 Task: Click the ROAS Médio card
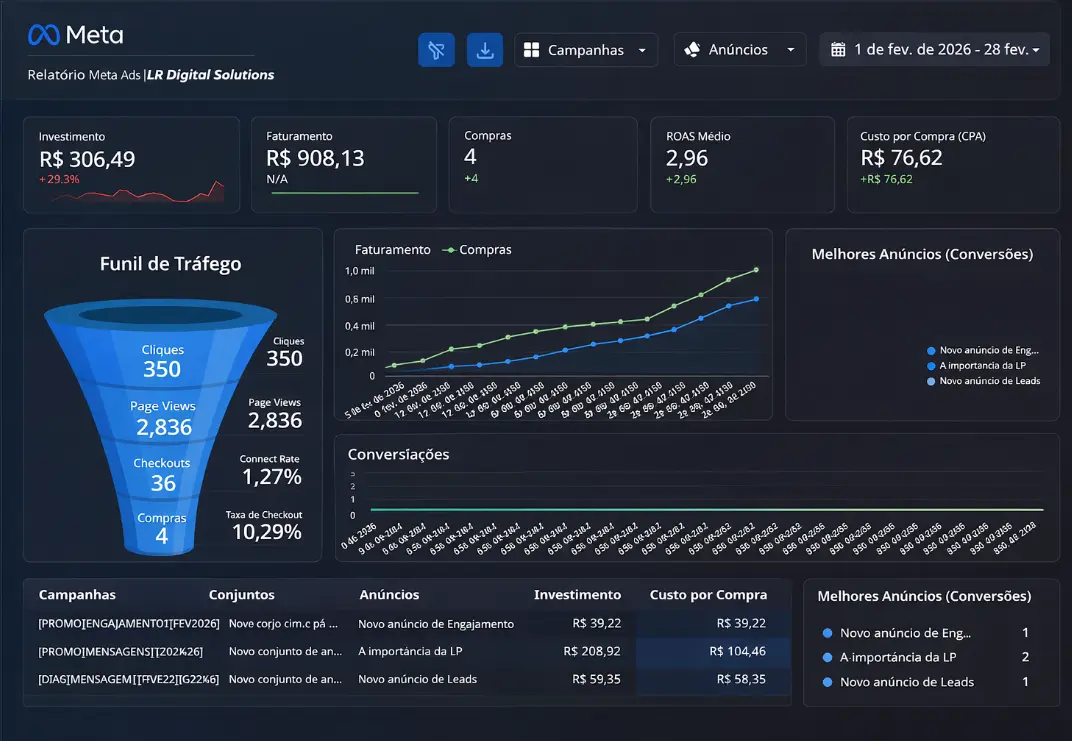[x=742, y=165]
